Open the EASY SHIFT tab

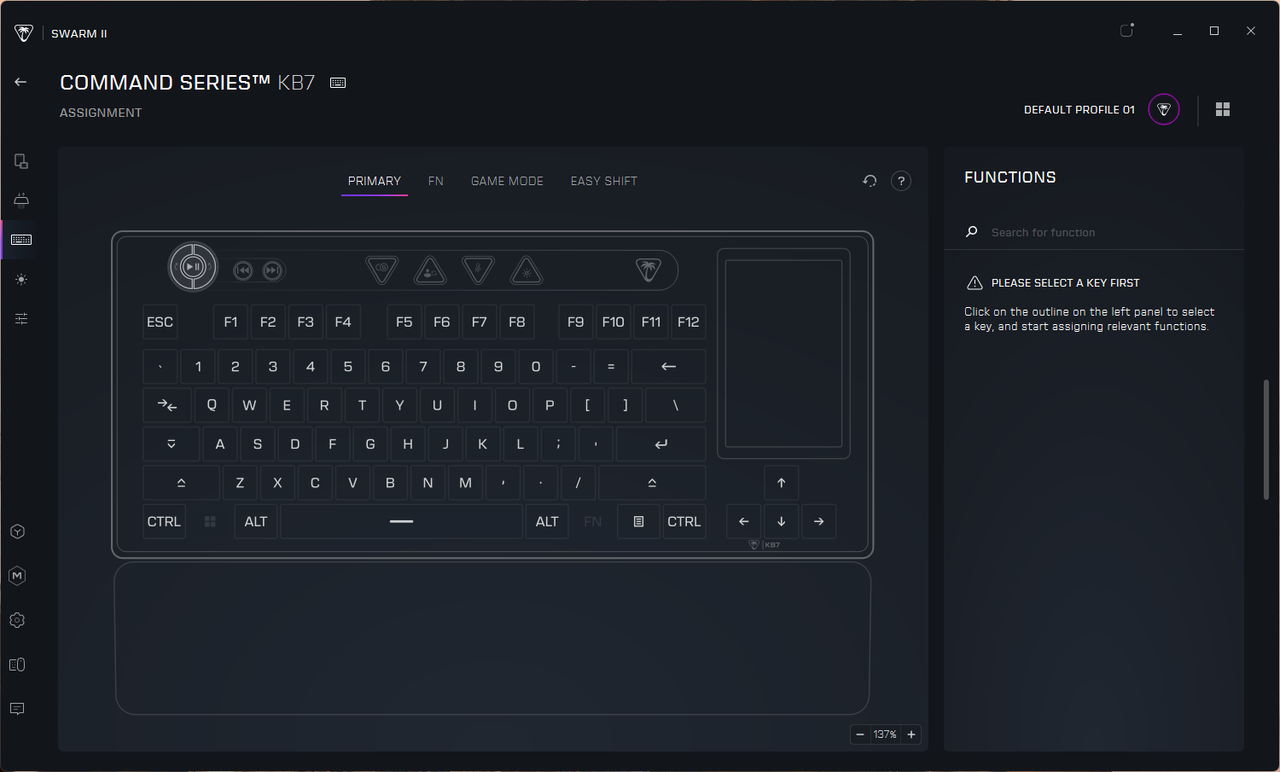coord(604,181)
